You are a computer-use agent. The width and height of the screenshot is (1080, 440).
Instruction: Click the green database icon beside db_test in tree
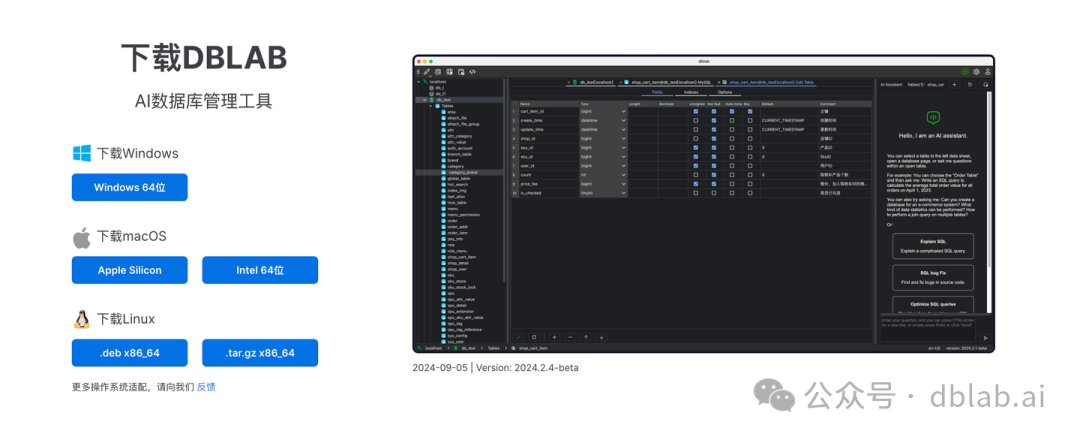tap(432, 100)
